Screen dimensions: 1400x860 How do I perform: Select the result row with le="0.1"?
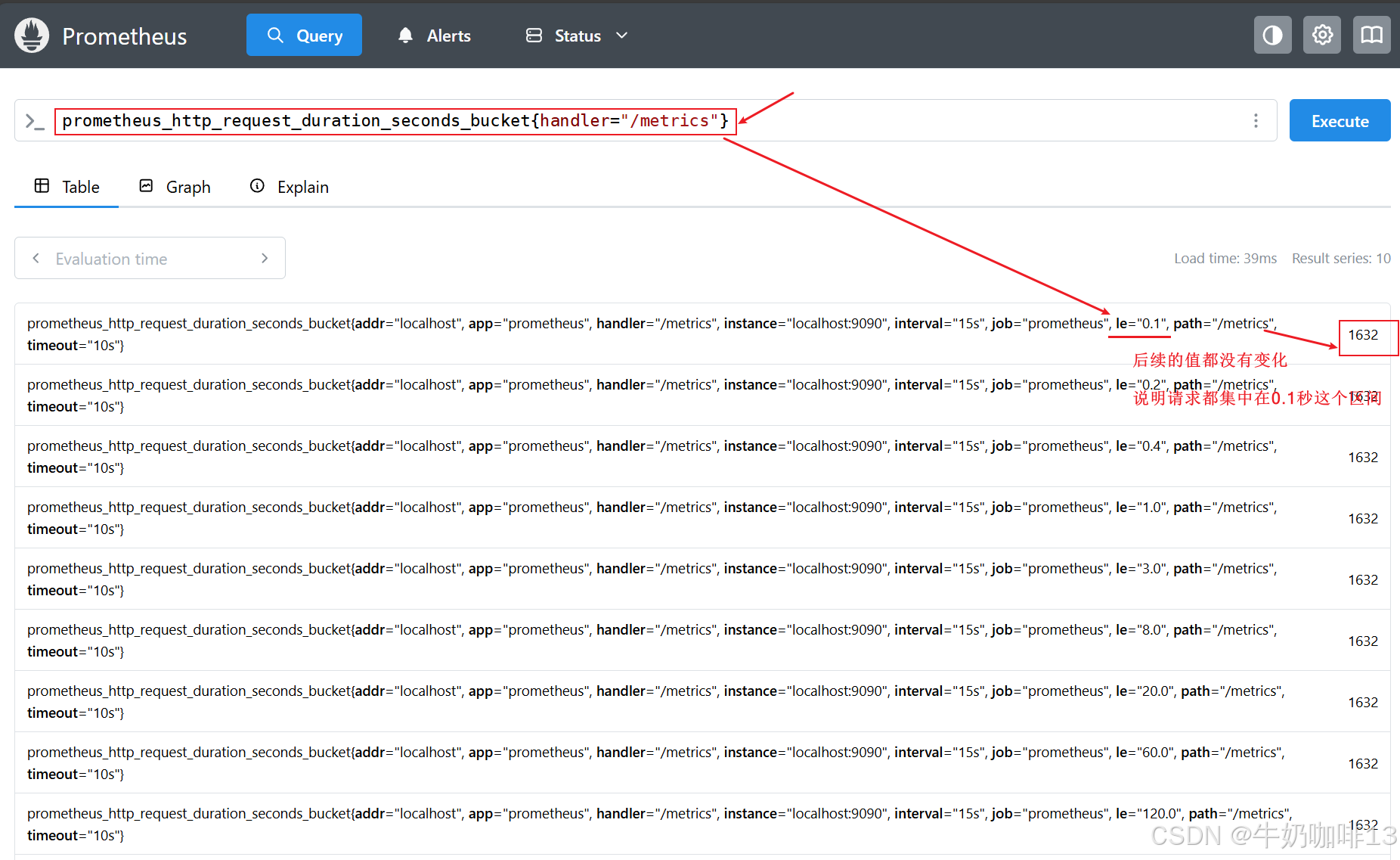point(702,334)
